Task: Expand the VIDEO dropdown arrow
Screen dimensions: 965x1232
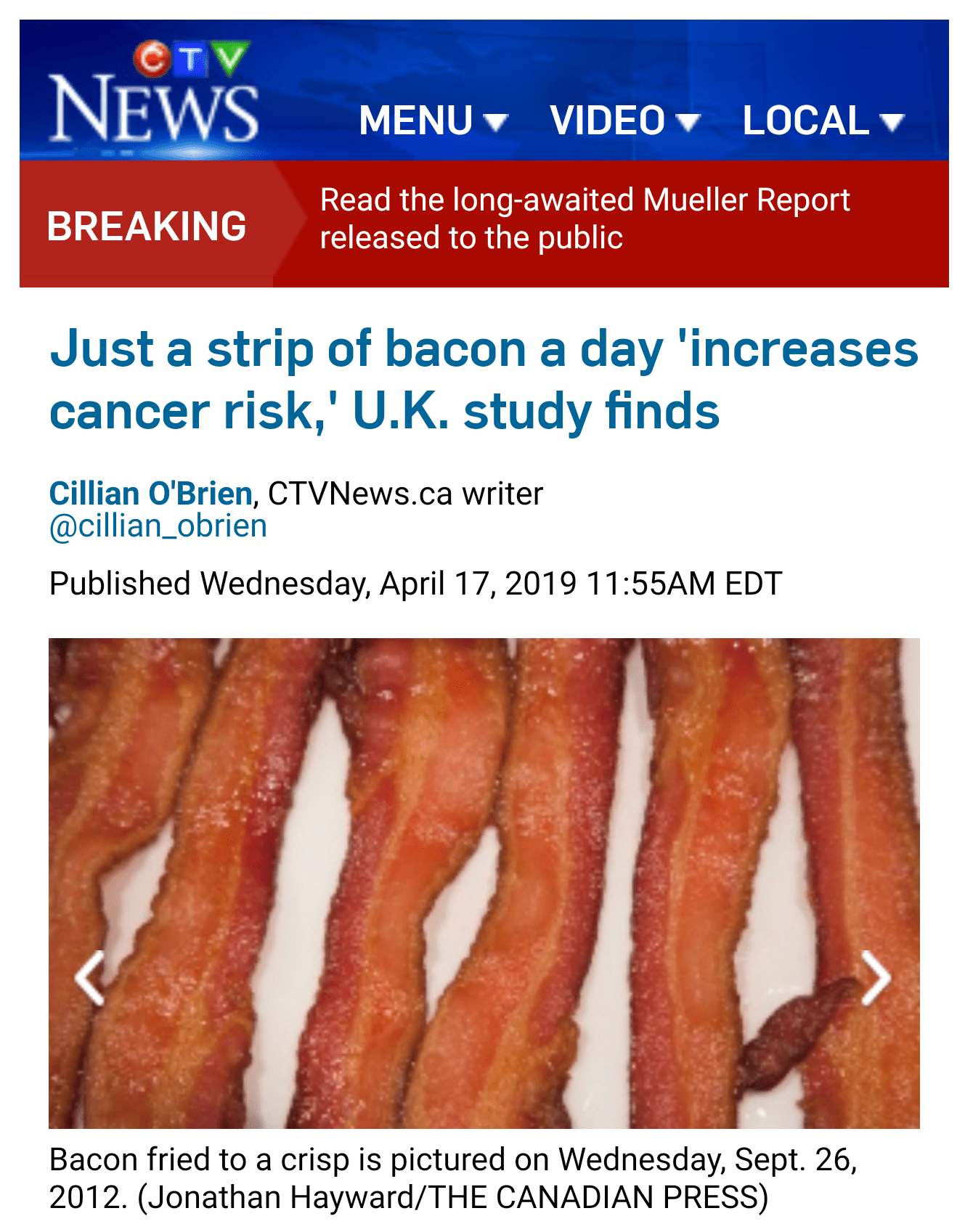Action: point(687,122)
